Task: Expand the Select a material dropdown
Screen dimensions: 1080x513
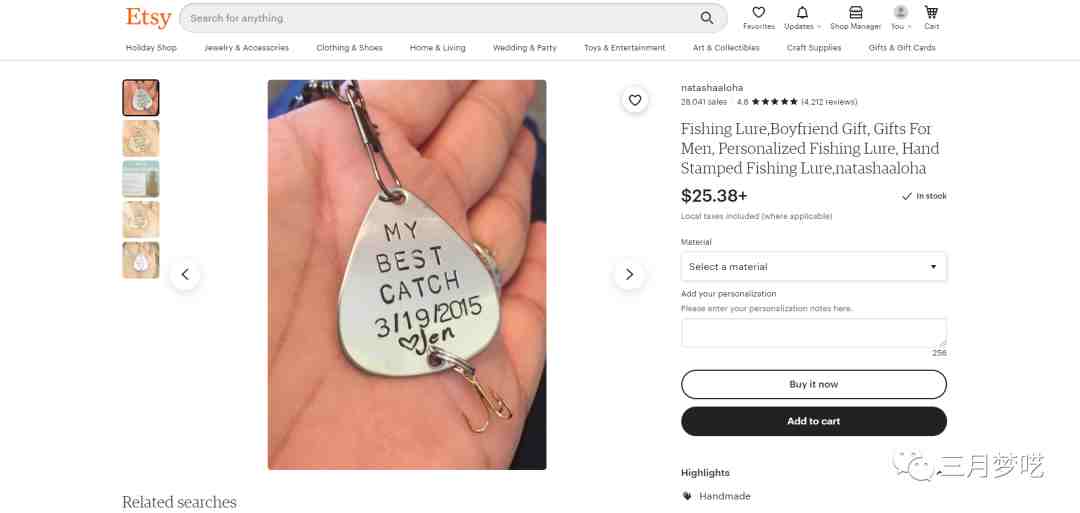Action: [x=813, y=266]
